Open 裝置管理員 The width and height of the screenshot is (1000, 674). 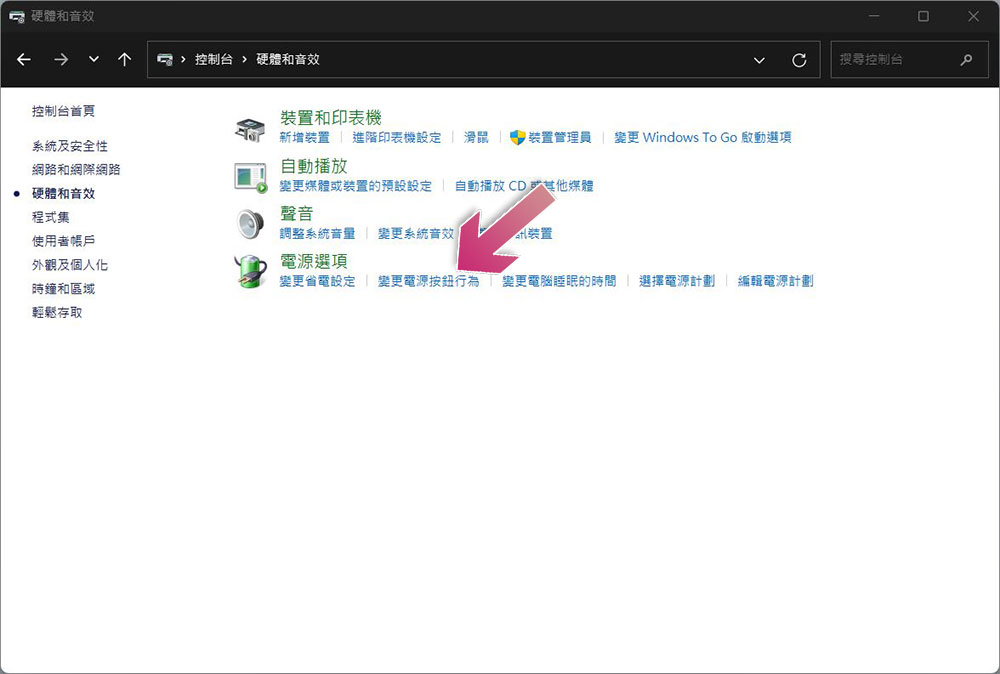click(x=559, y=137)
